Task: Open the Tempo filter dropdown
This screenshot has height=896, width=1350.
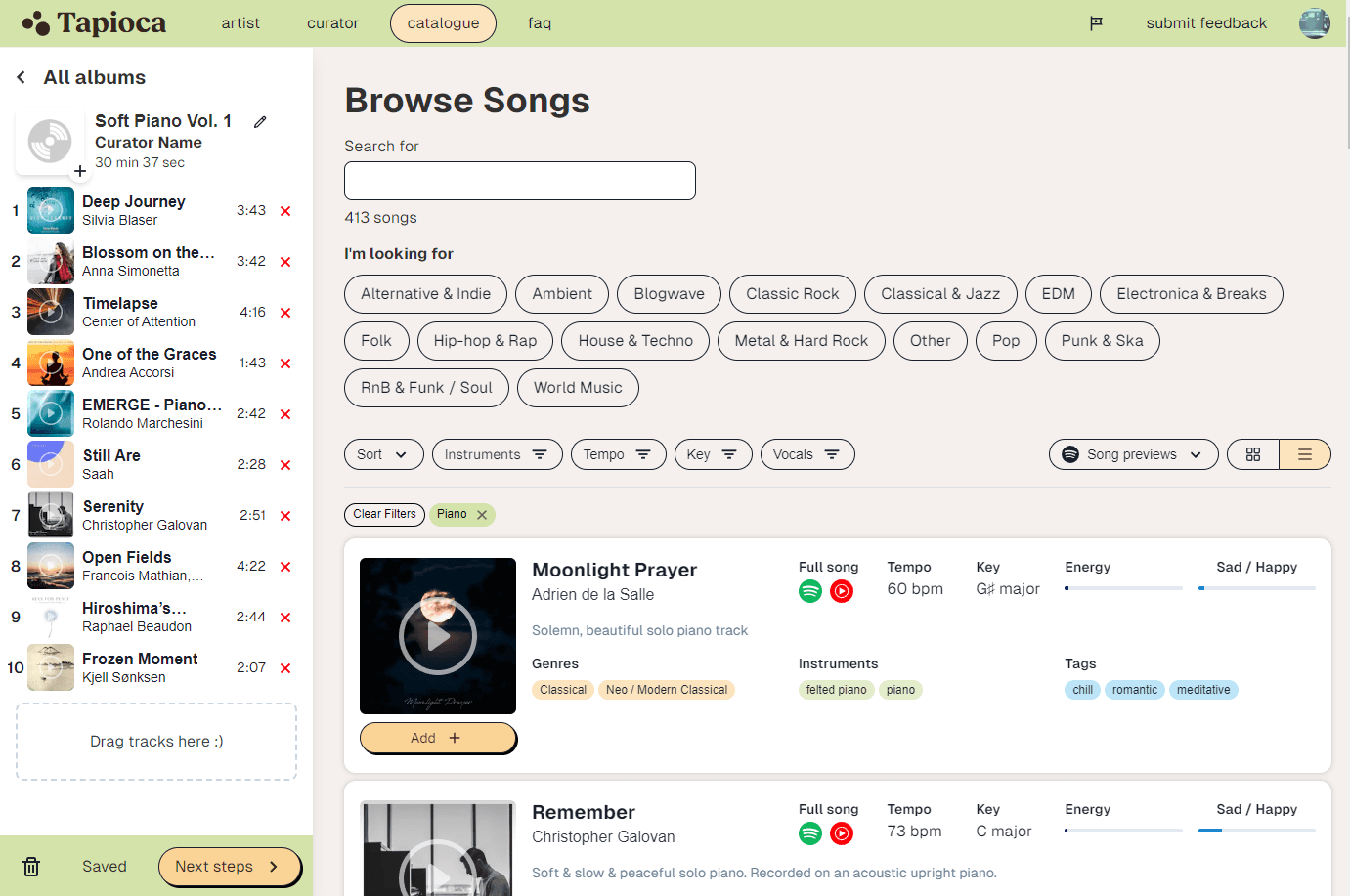Action: (619, 454)
